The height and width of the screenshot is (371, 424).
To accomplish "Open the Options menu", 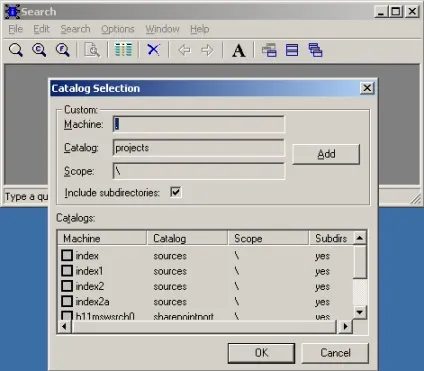I will pyautogui.click(x=118, y=29).
